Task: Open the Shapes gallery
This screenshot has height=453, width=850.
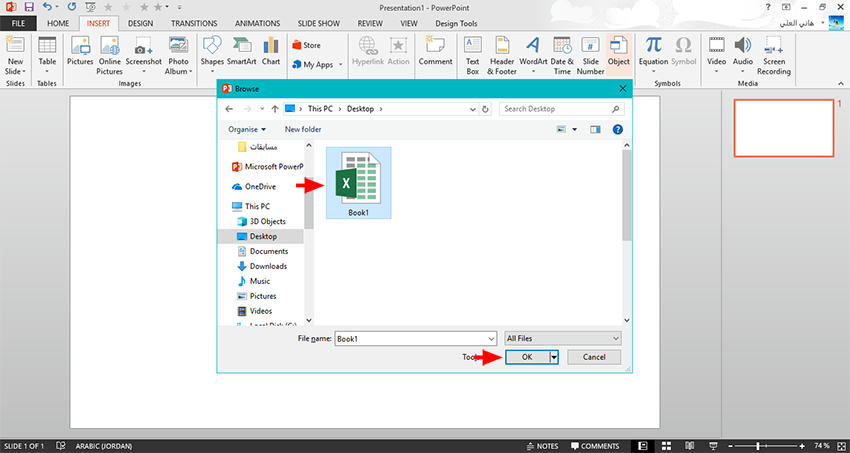Action: tap(212, 56)
